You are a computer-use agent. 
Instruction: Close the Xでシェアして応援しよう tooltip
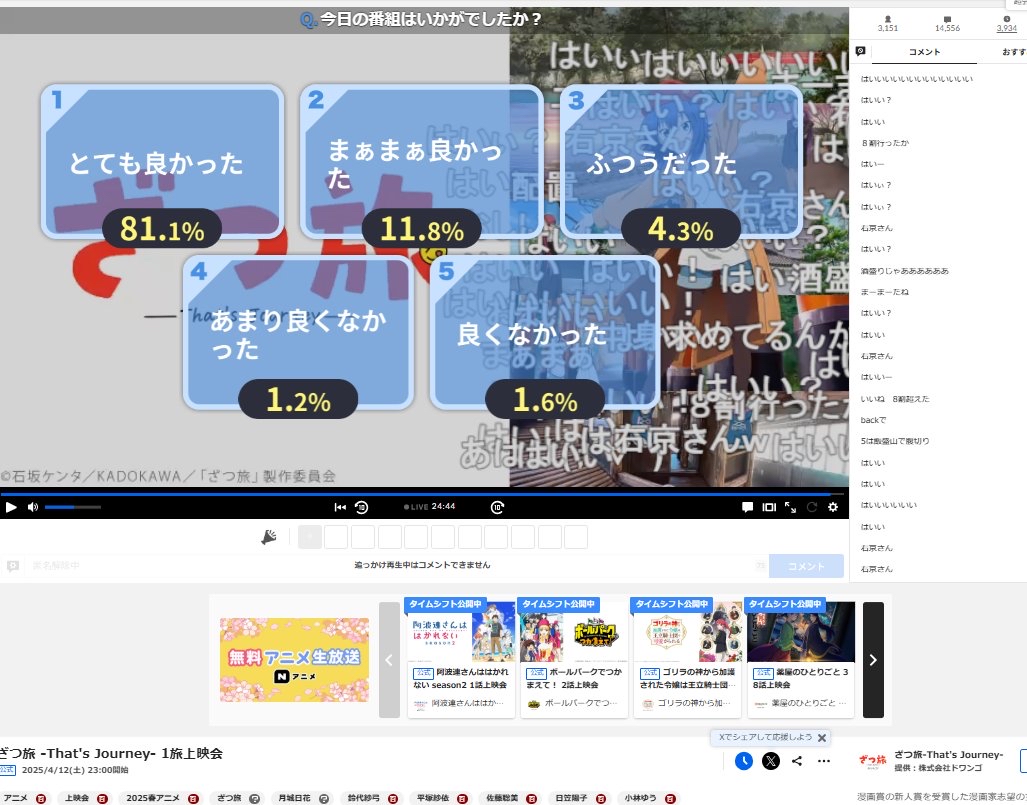point(822,738)
